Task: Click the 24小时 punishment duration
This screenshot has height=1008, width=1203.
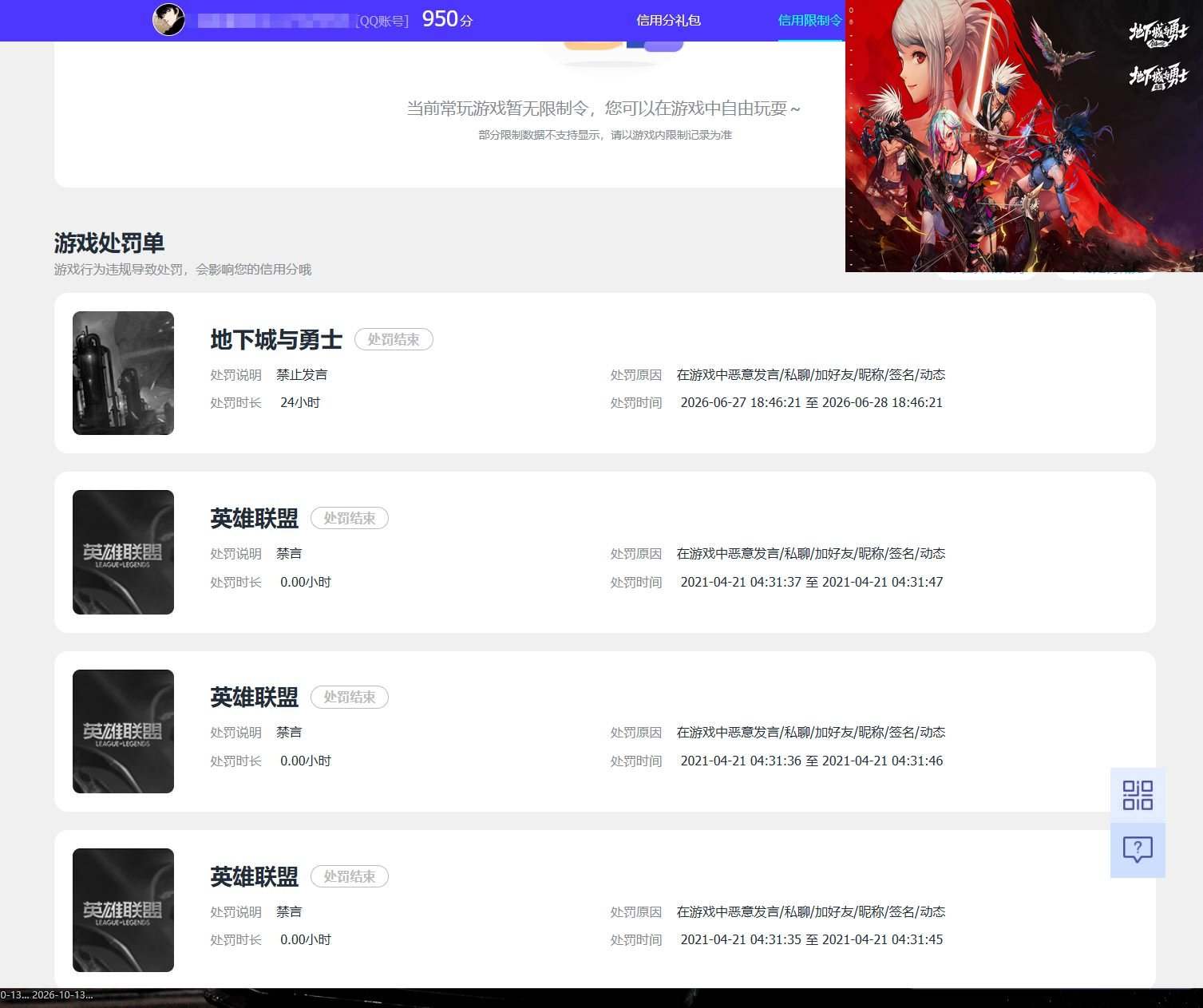Action: point(300,403)
